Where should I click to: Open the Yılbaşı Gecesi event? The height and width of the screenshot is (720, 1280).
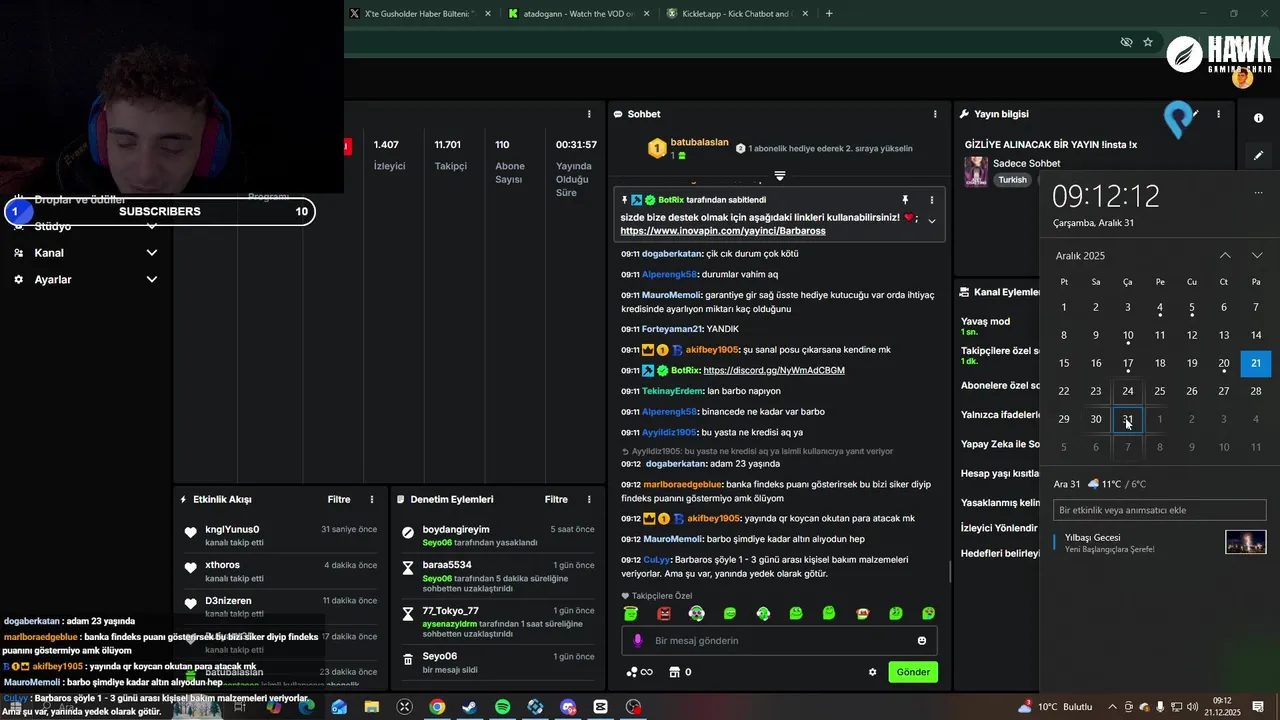coord(1160,542)
